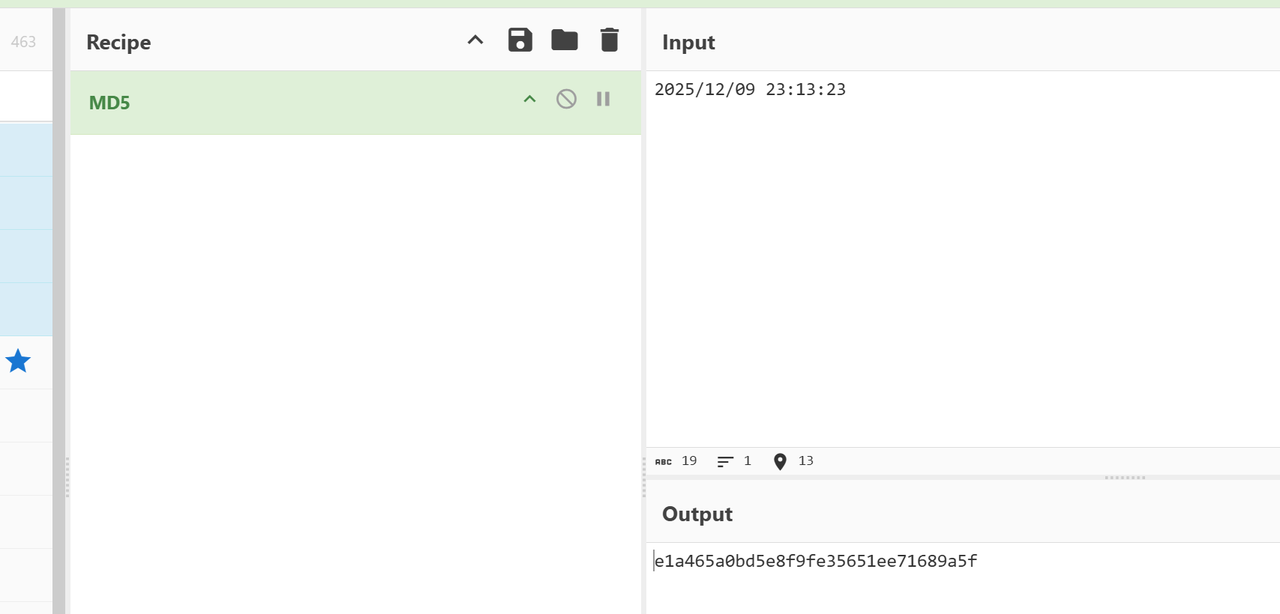Click the cursor position pin icon
This screenshot has width=1280, height=614.
[780, 461]
